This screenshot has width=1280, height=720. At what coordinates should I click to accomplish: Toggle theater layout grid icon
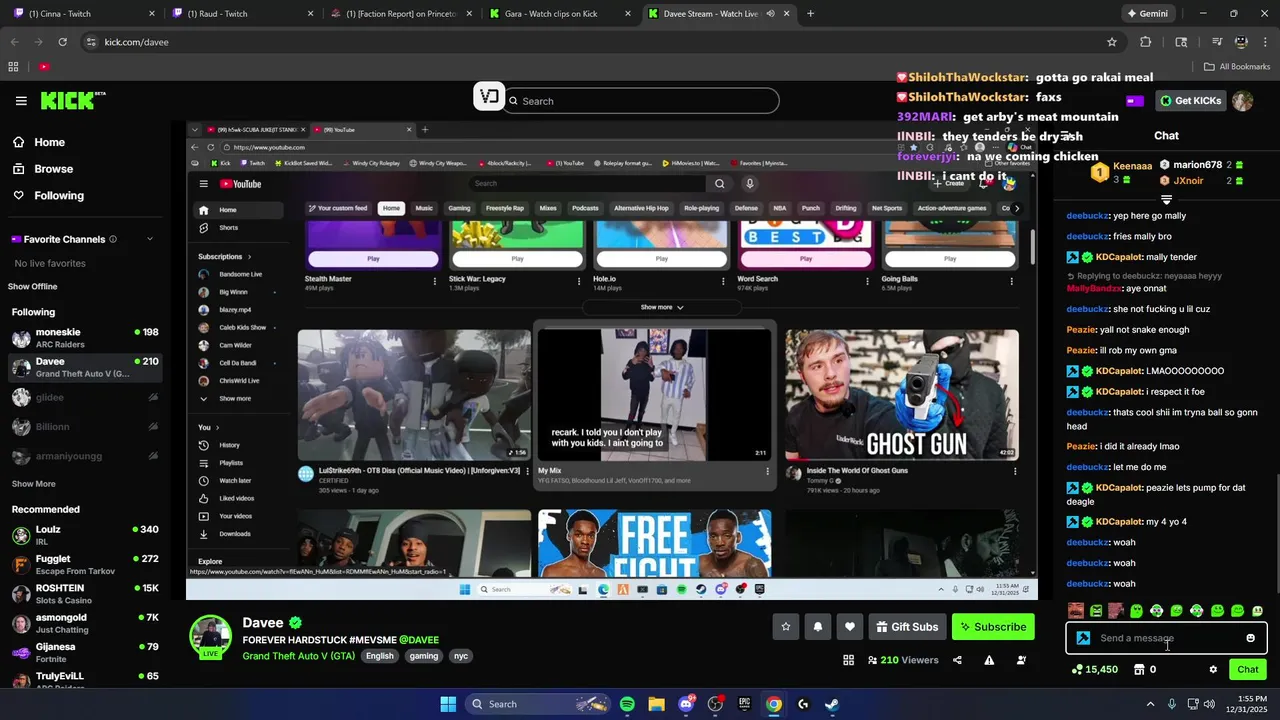(x=848, y=660)
